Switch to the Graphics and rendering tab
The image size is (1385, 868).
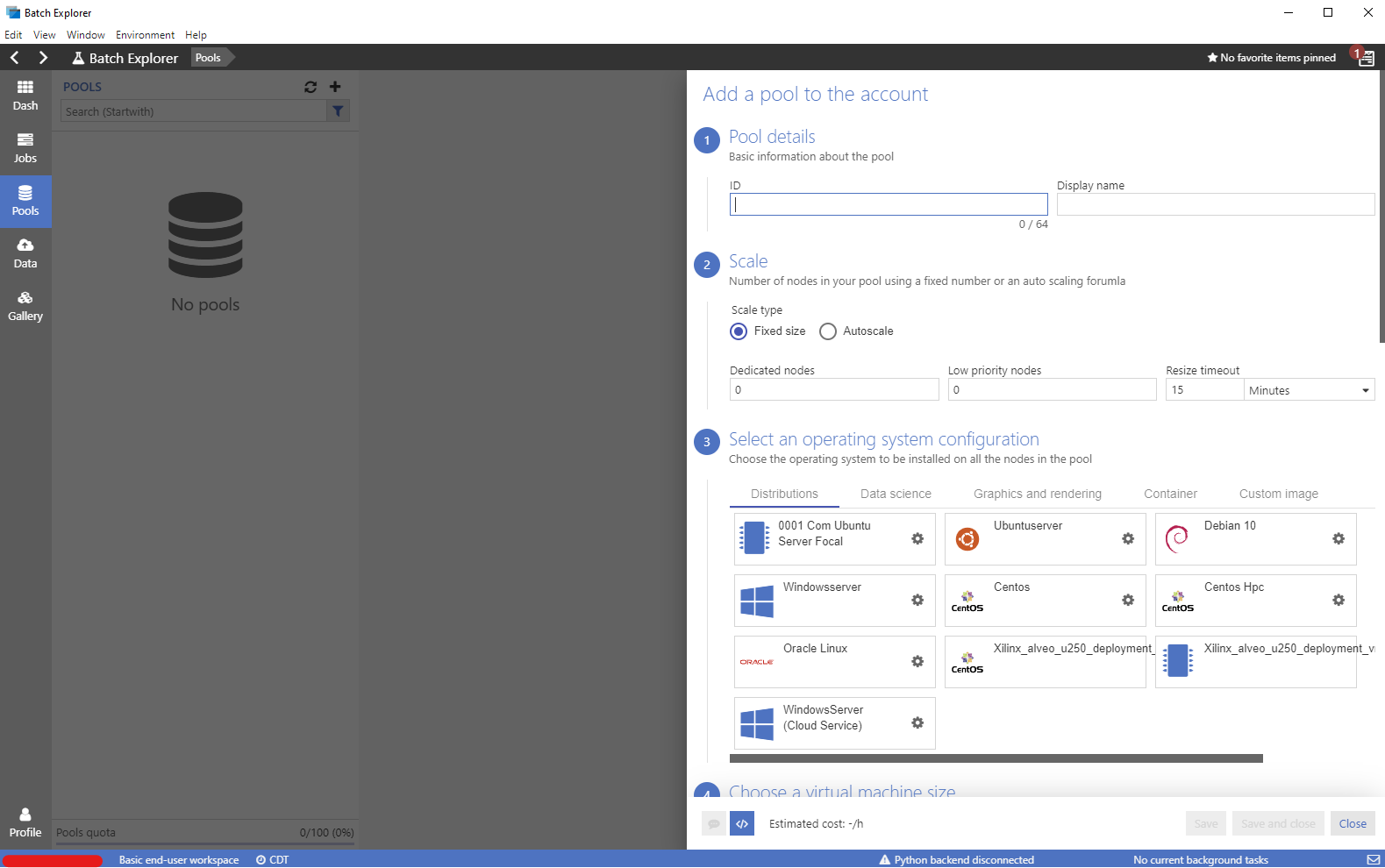1038,494
